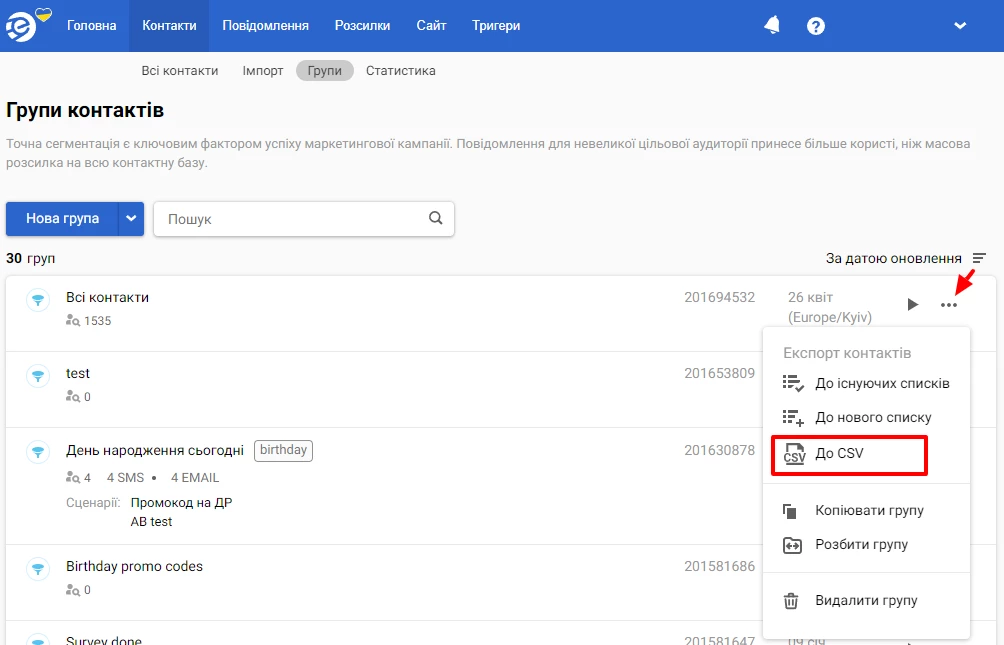This screenshot has height=645, width=1004.
Task: Open the three-dot menu for Всі контакти
Action: [x=948, y=305]
